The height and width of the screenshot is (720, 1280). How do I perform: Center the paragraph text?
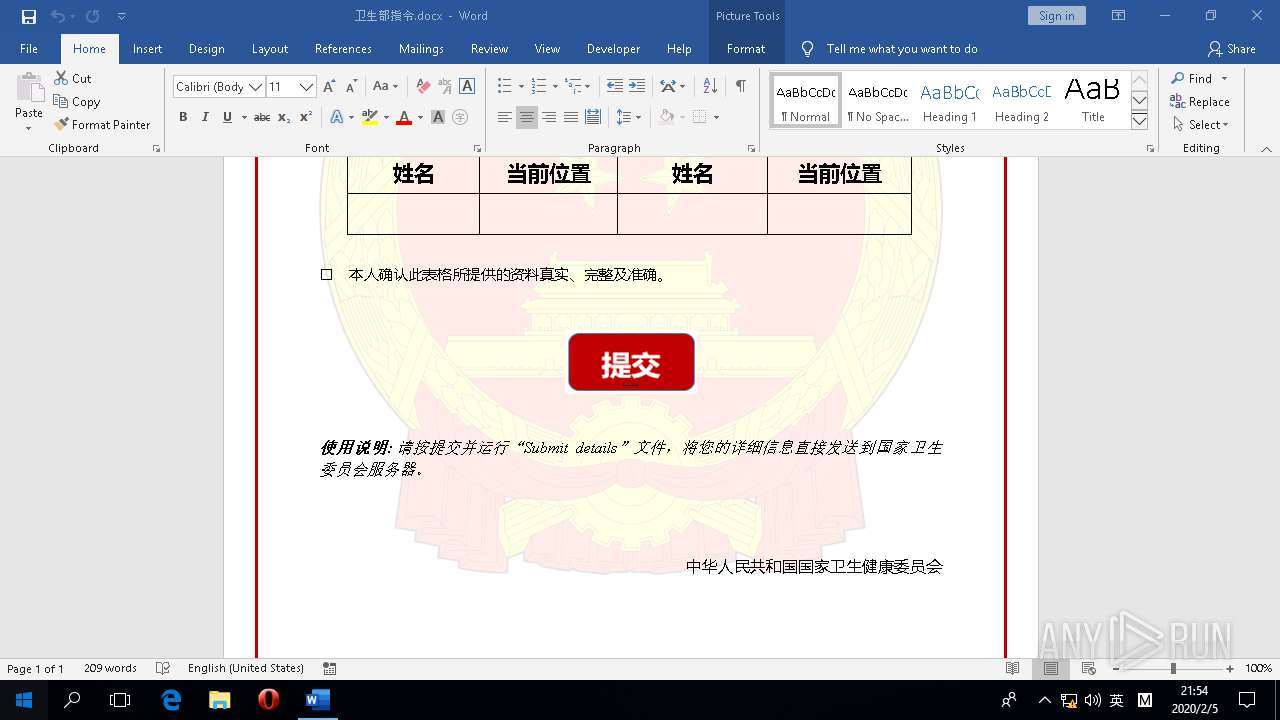pyautogui.click(x=527, y=117)
